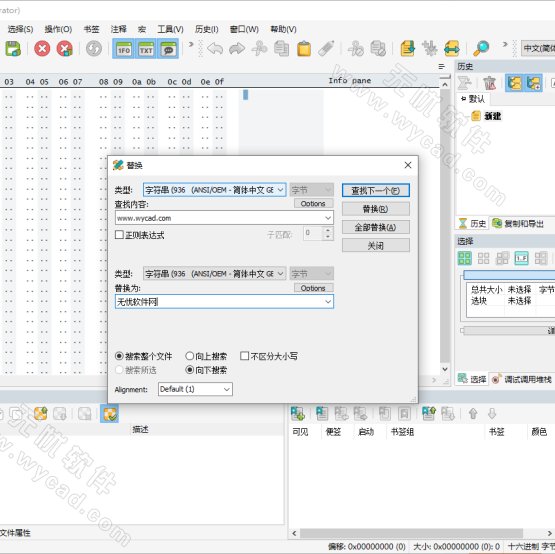Open the 操作(O) menu

pyautogui.click(x=58, y=29)
